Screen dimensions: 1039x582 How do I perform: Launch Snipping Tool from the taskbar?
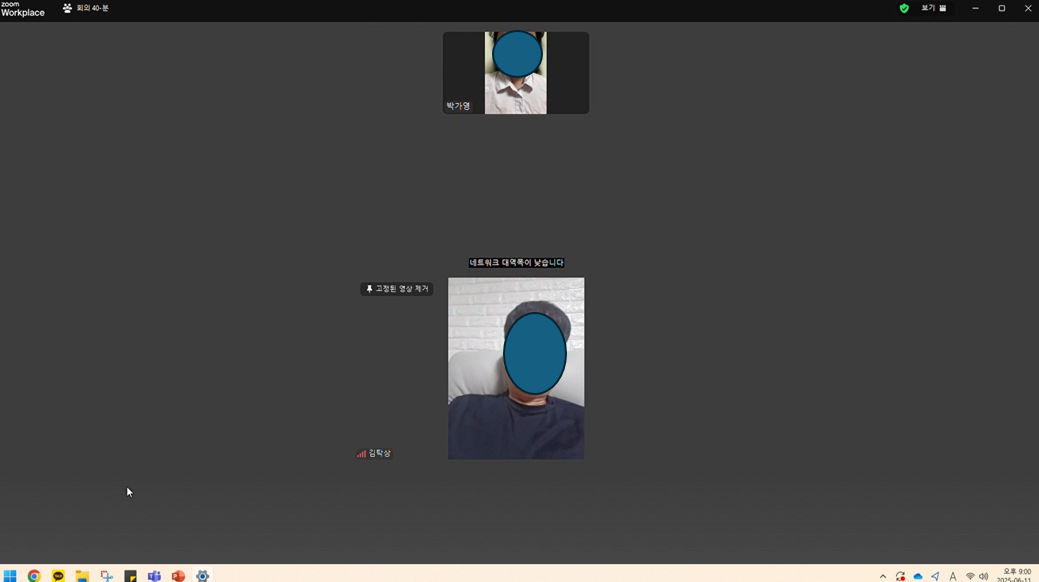click(x=106, y=576)
